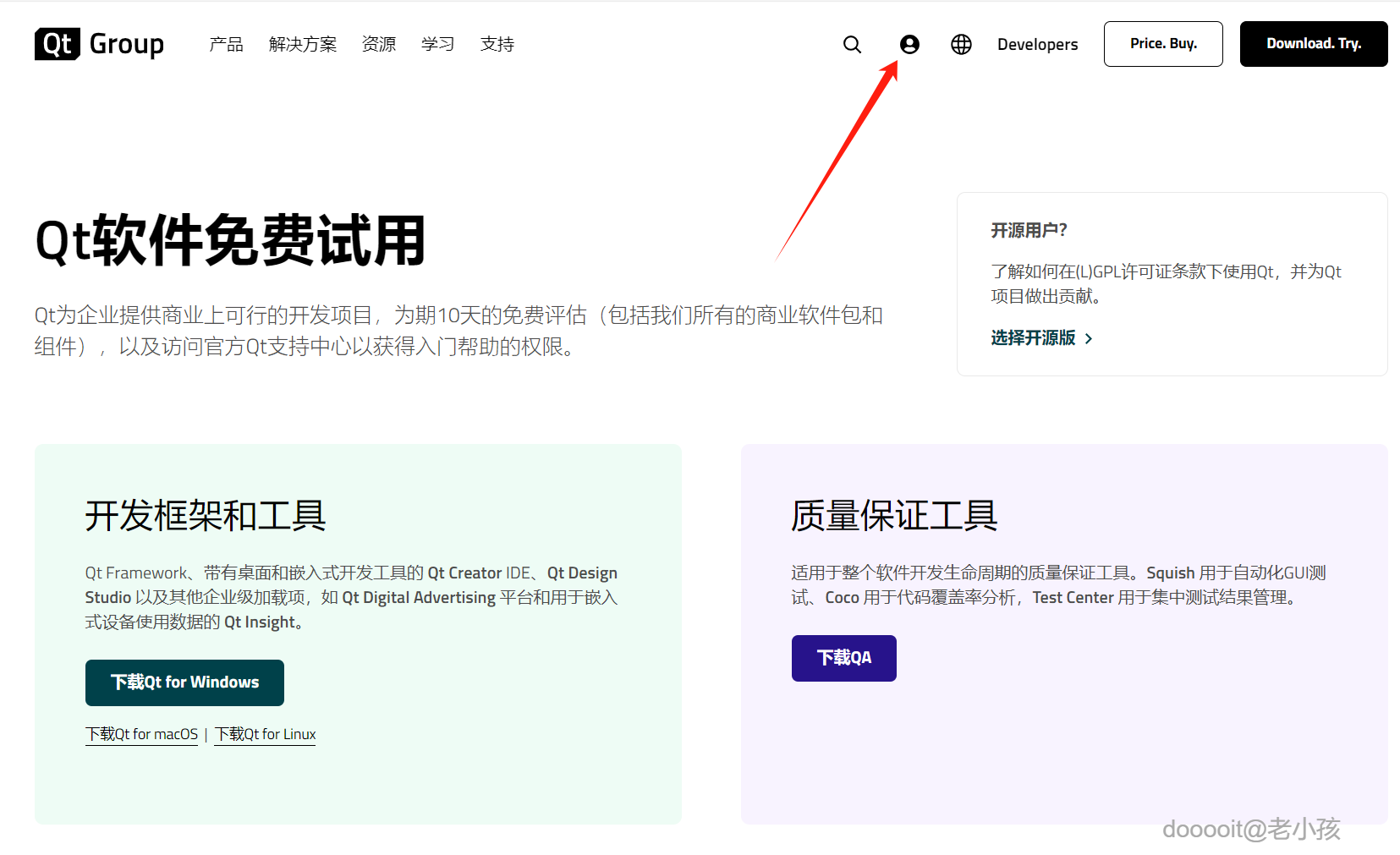This screenshot has width=1400, height=855.
Task: Open 选择开源版 link in the open source box
Action: 1032,337
